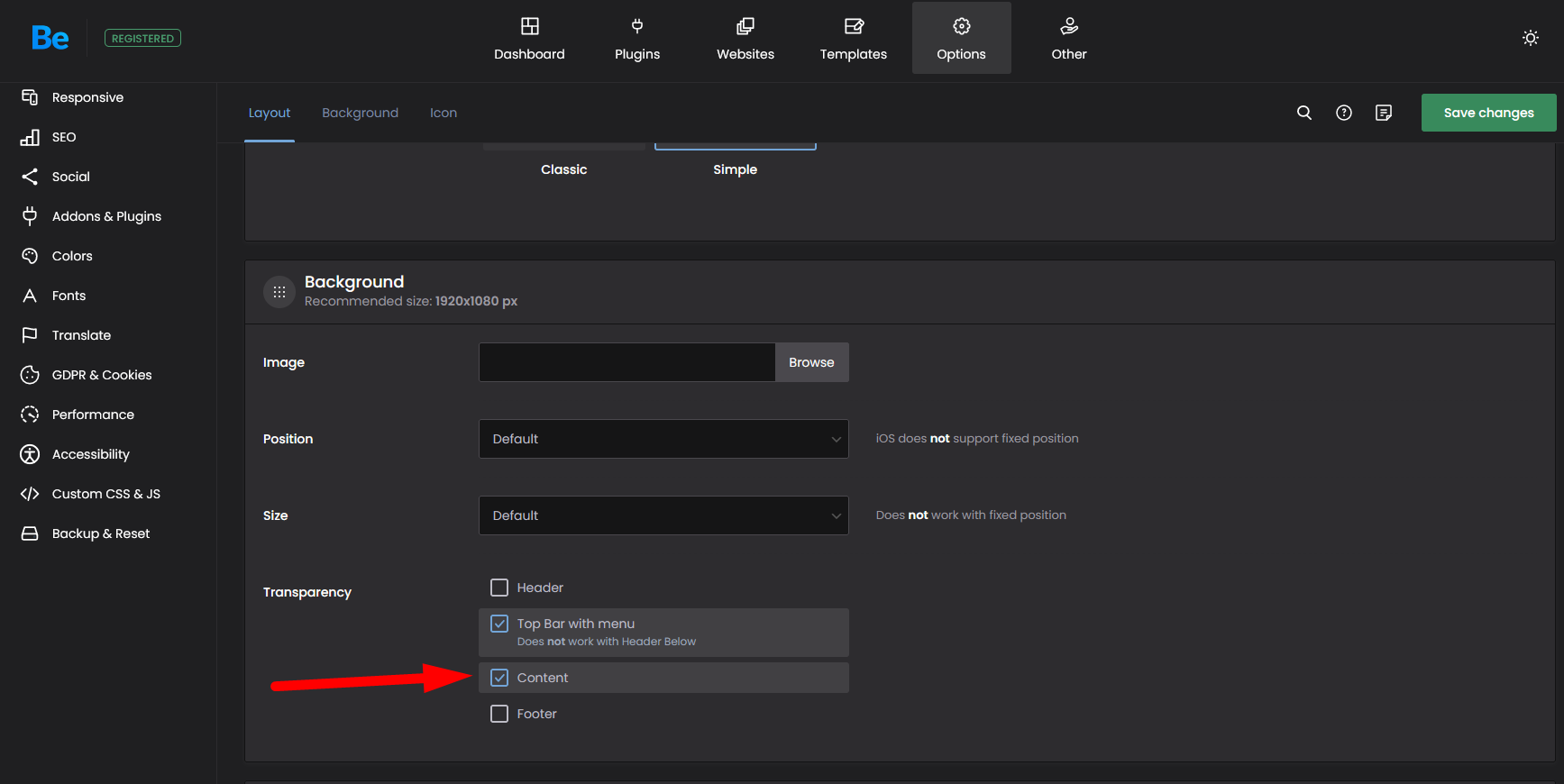Switch to the Icon tab

point(444,113)
